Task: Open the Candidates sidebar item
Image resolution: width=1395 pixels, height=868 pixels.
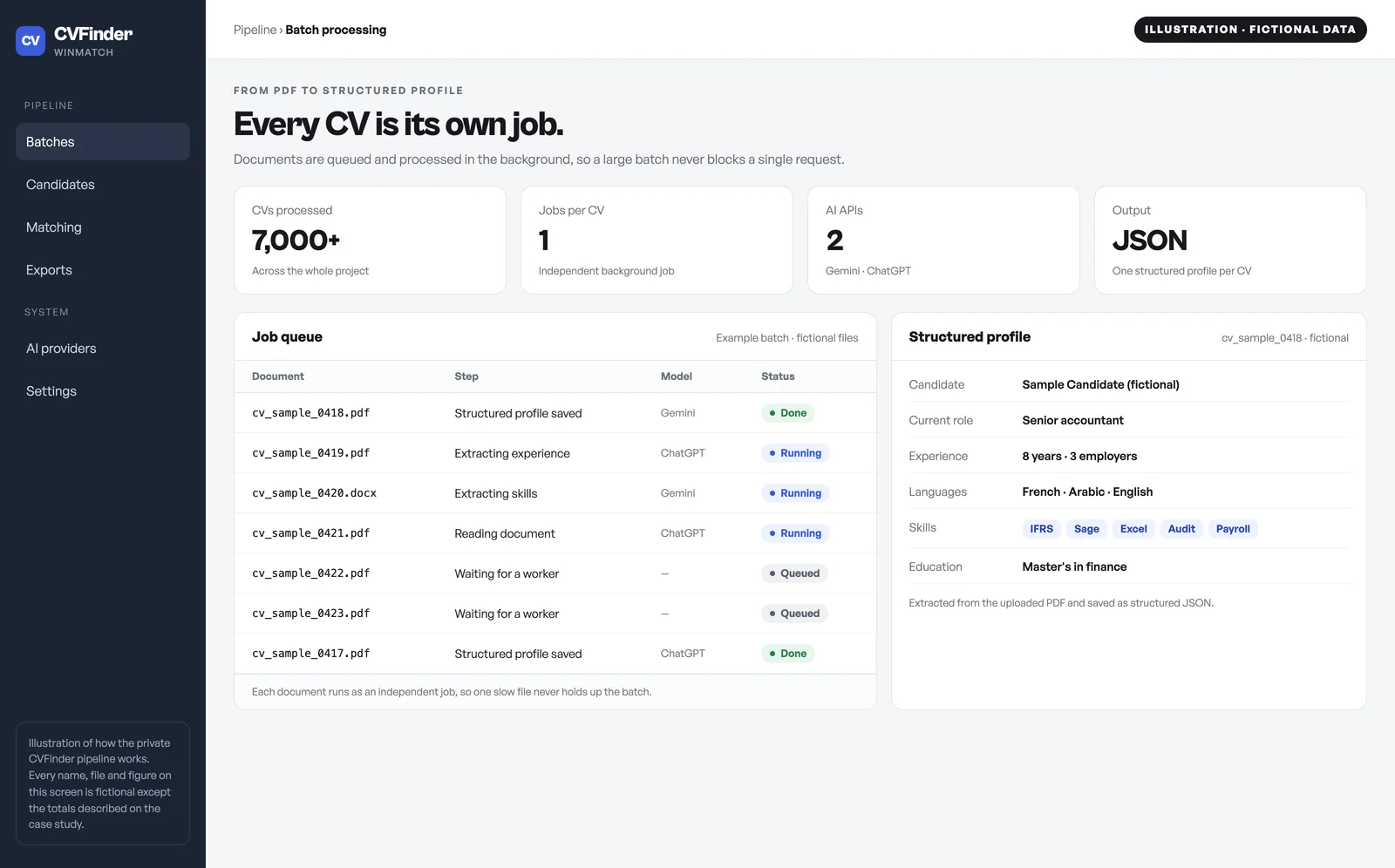Action: 103,184
